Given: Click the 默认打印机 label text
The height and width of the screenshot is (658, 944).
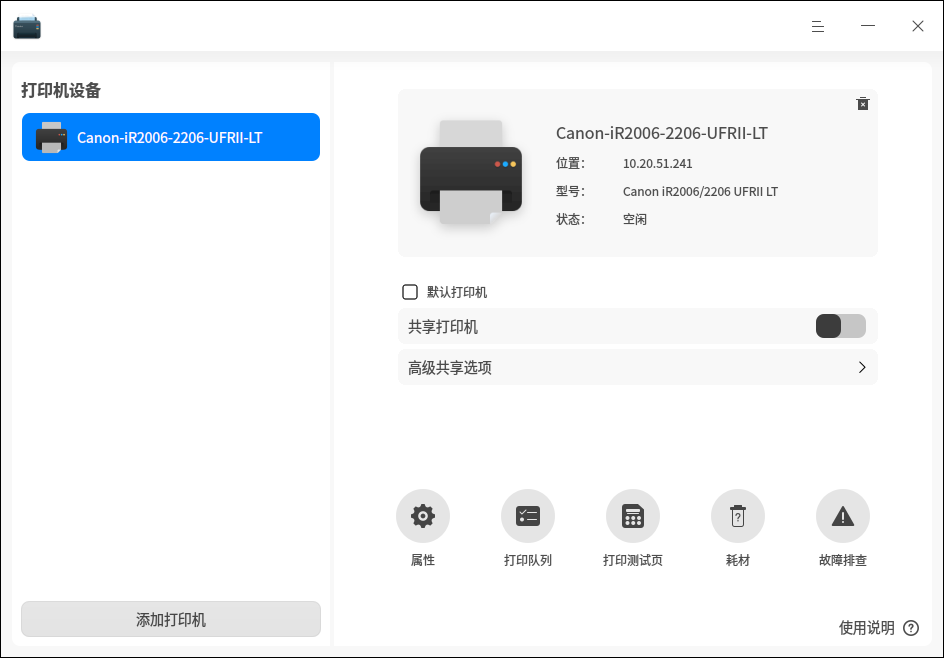Looking at the screenshot, I should [457, 292].
